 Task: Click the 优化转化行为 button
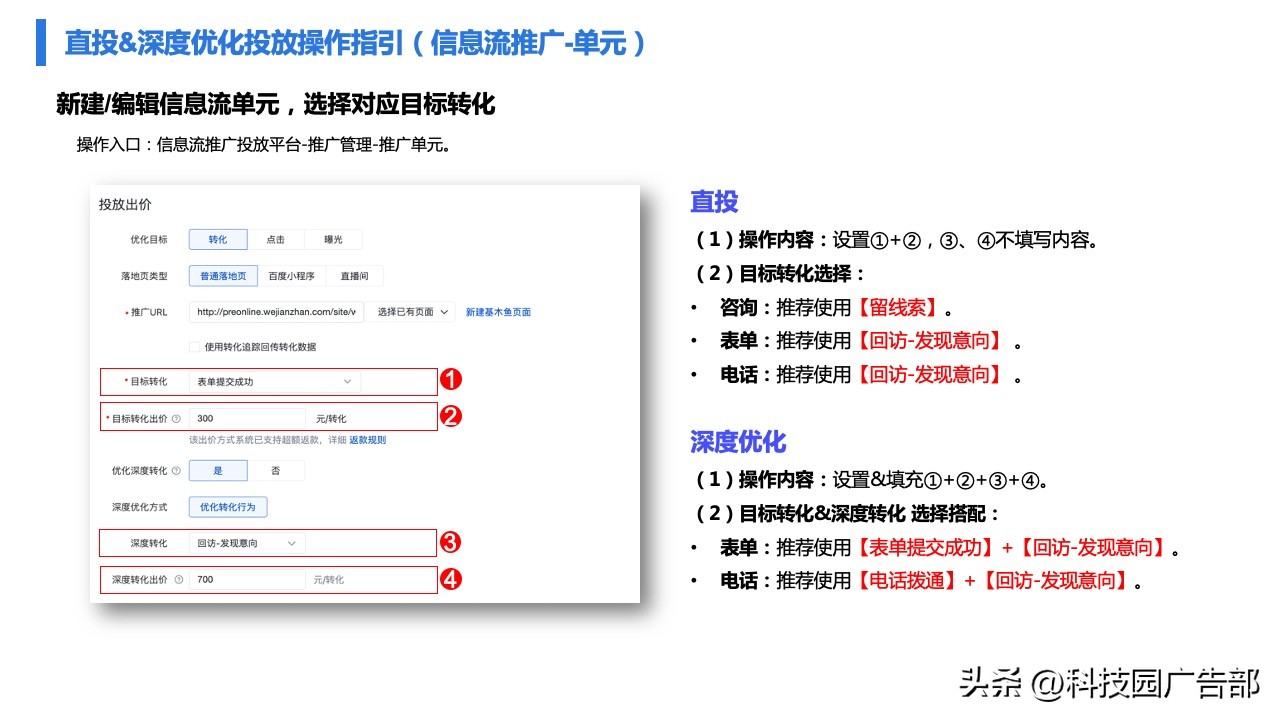pyautogui.click(x=228, y=507)
